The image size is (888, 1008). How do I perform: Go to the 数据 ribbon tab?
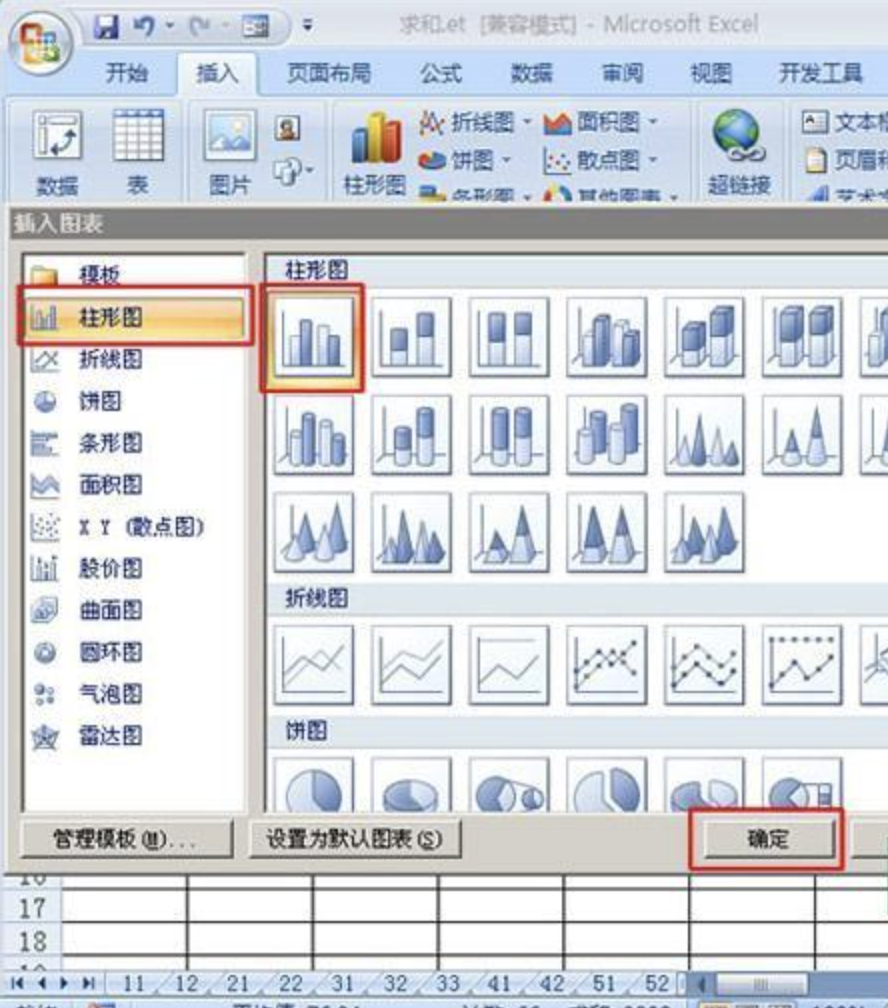531,73
